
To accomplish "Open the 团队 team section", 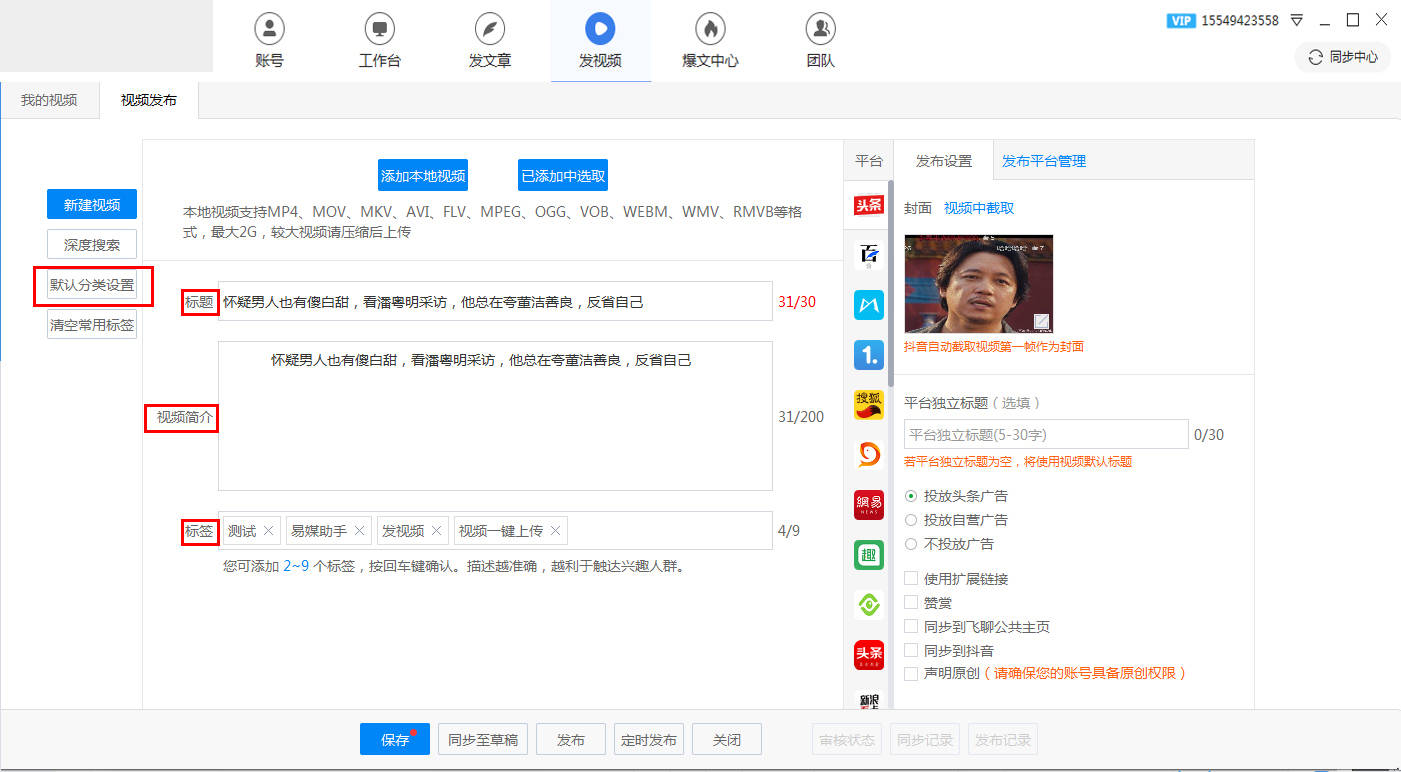I will (x=819, y=40).
